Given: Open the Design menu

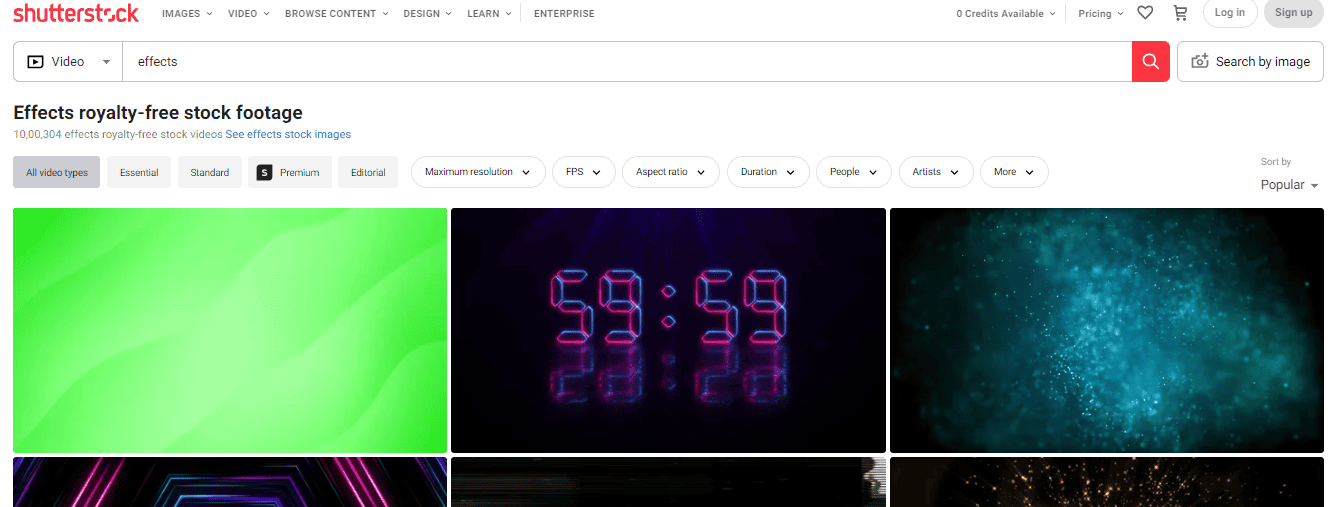Looking at the screenshot, I should pos(427,13).
